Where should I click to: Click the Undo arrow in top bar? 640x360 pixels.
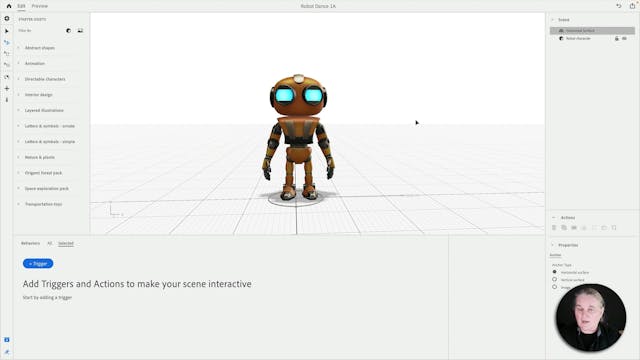(x=619, y=6)
